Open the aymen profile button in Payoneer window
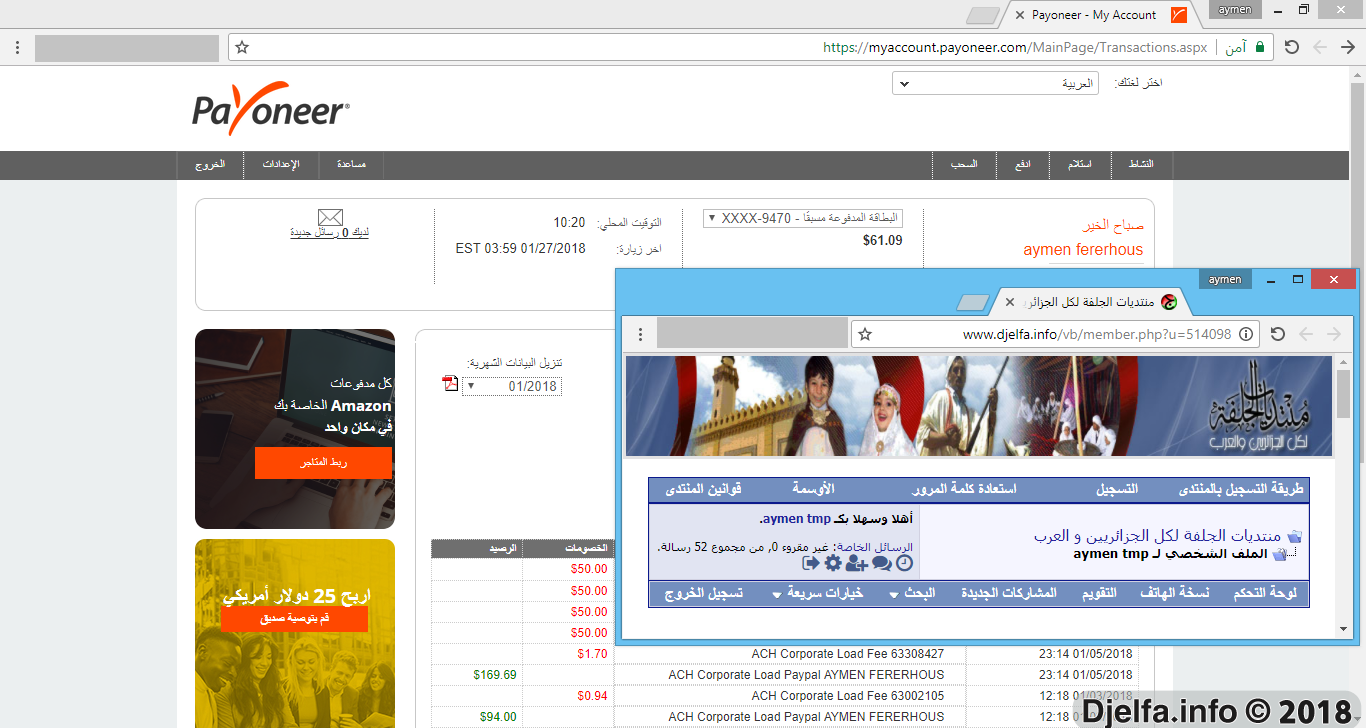The width and height of the screenshot is (1366, 728). pyautogui.click(x=1236, y=9)
